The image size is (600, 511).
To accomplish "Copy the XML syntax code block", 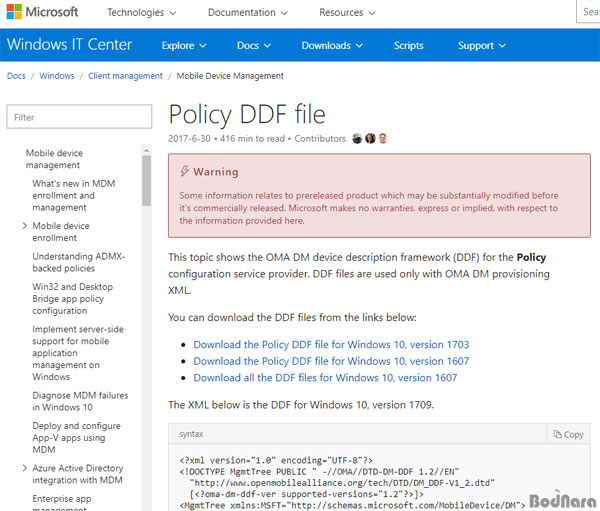I will pyautogui.click(x=569, y=434).
